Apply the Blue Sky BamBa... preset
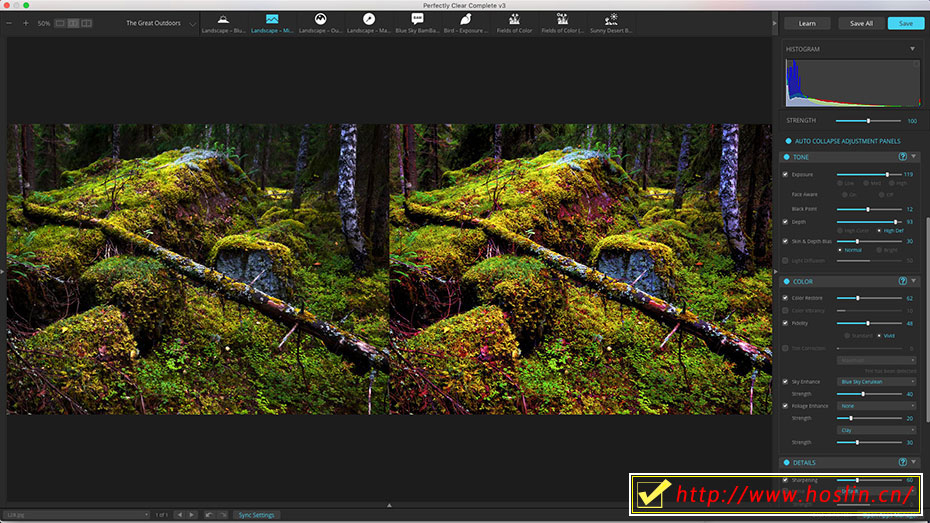 (x=417, y=24)
